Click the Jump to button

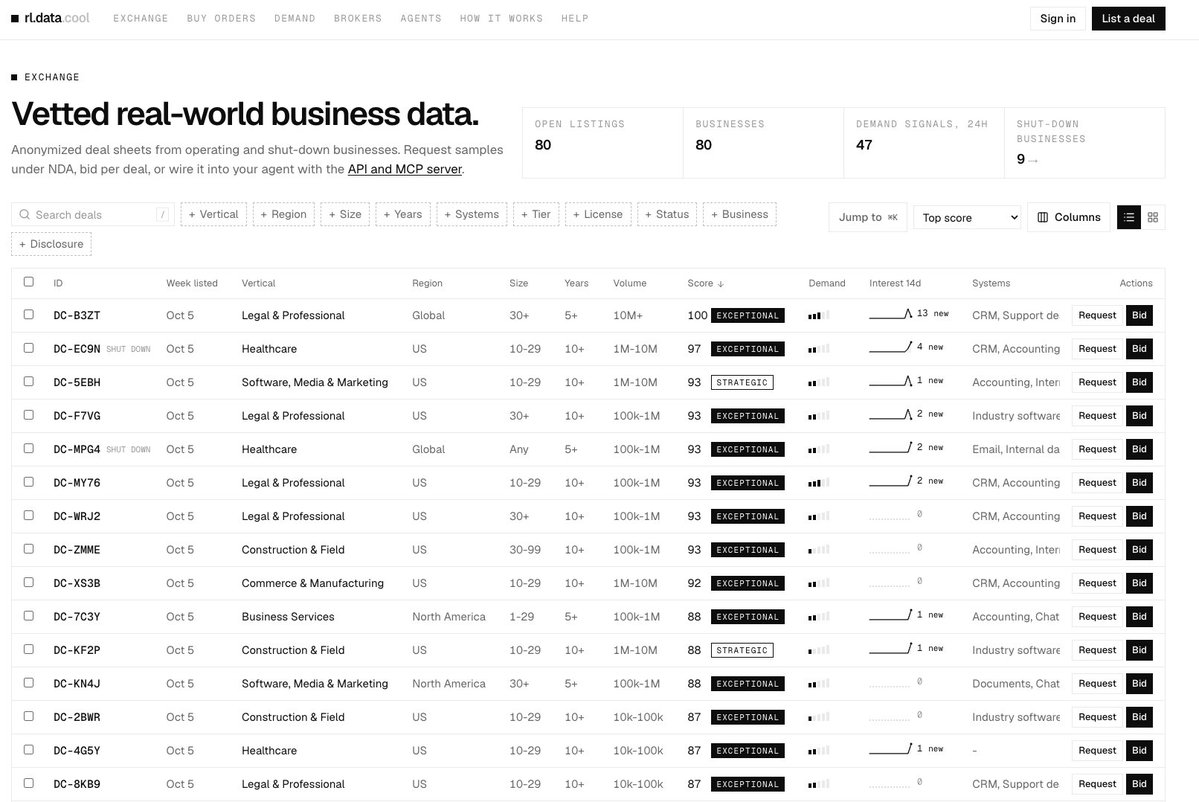[868, 217]
